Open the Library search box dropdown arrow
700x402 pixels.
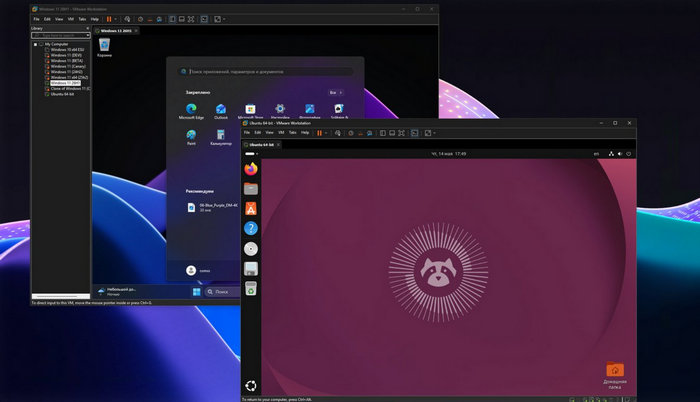point(88,35)
